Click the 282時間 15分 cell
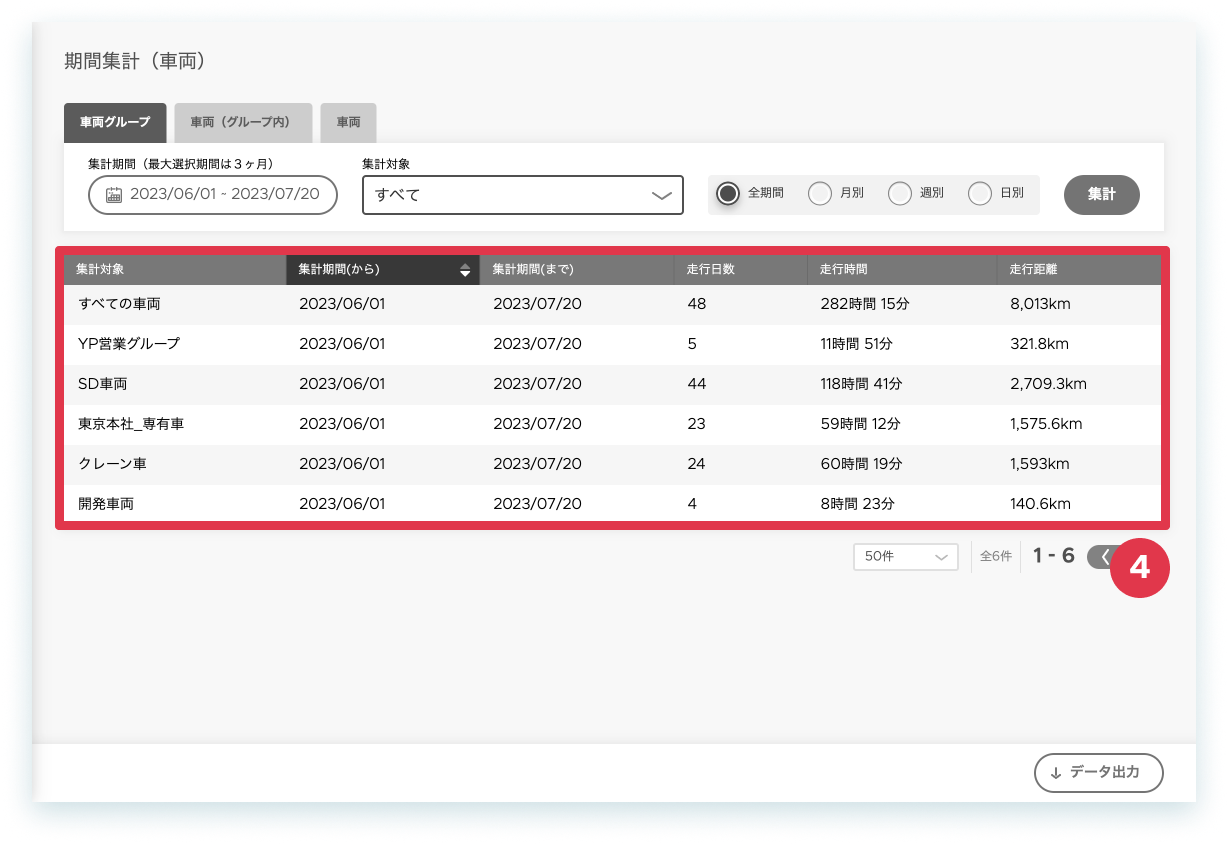This screenshot has height=844, width=1228. point(866,304)
